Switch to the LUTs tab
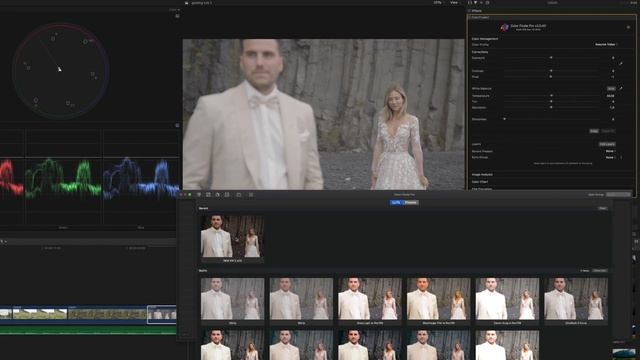640x360 pixels. 396,202
